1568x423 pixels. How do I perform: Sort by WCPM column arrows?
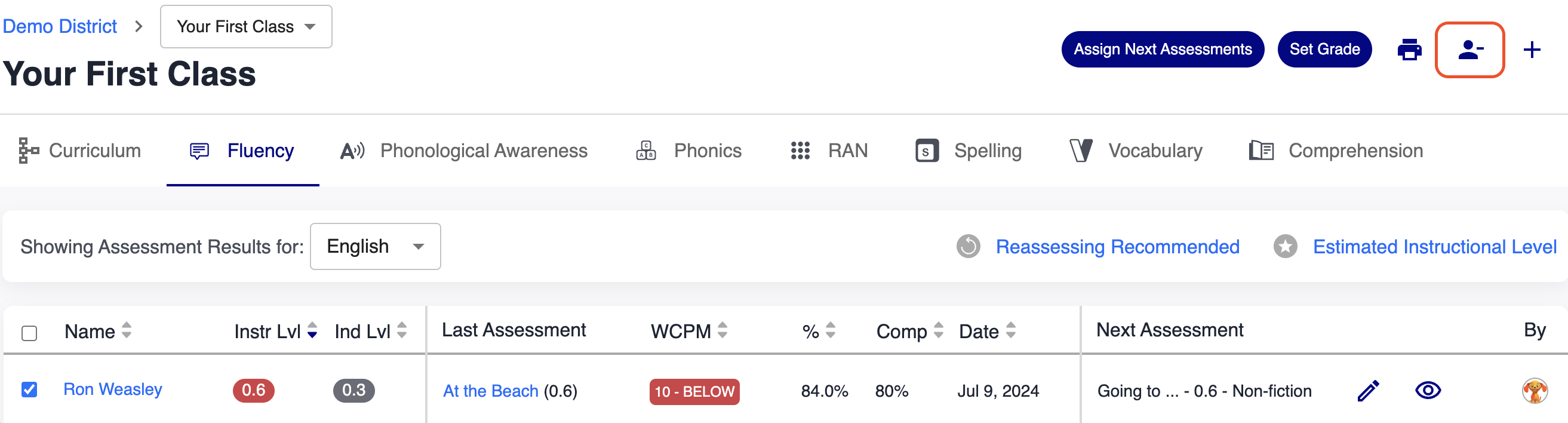pyautogui.click(x=722, y=330)
